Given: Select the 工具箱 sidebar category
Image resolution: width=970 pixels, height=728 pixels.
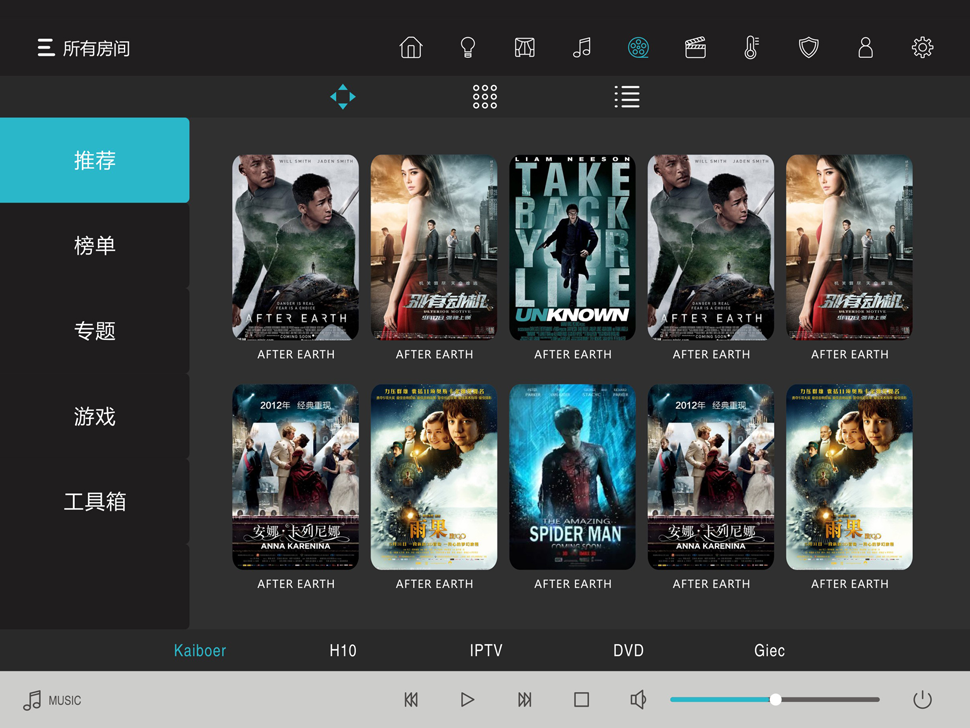Looking at the screenshot, I should click(x=95, y=502).
